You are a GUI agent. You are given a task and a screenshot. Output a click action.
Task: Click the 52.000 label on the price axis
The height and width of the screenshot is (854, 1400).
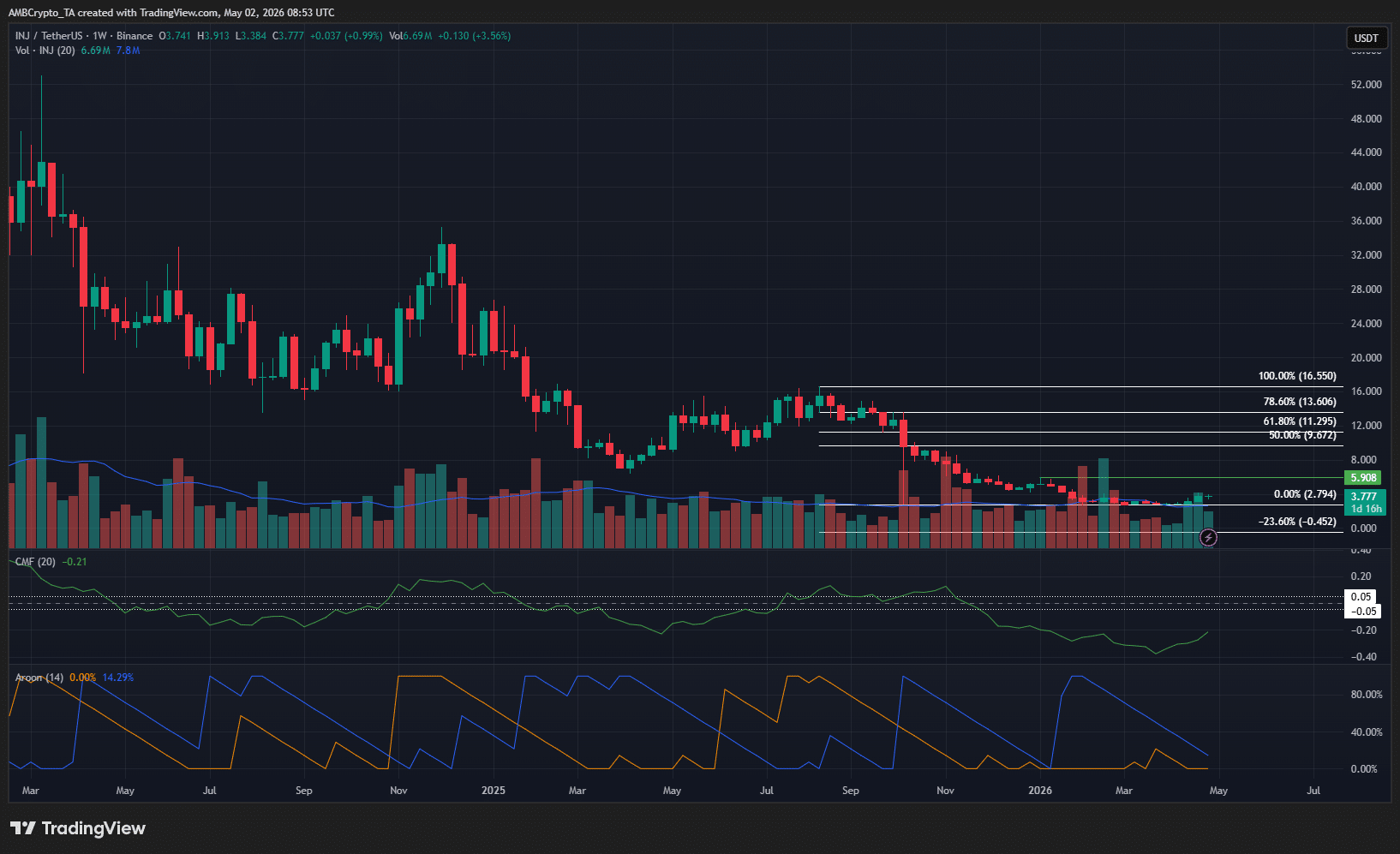1366,85
